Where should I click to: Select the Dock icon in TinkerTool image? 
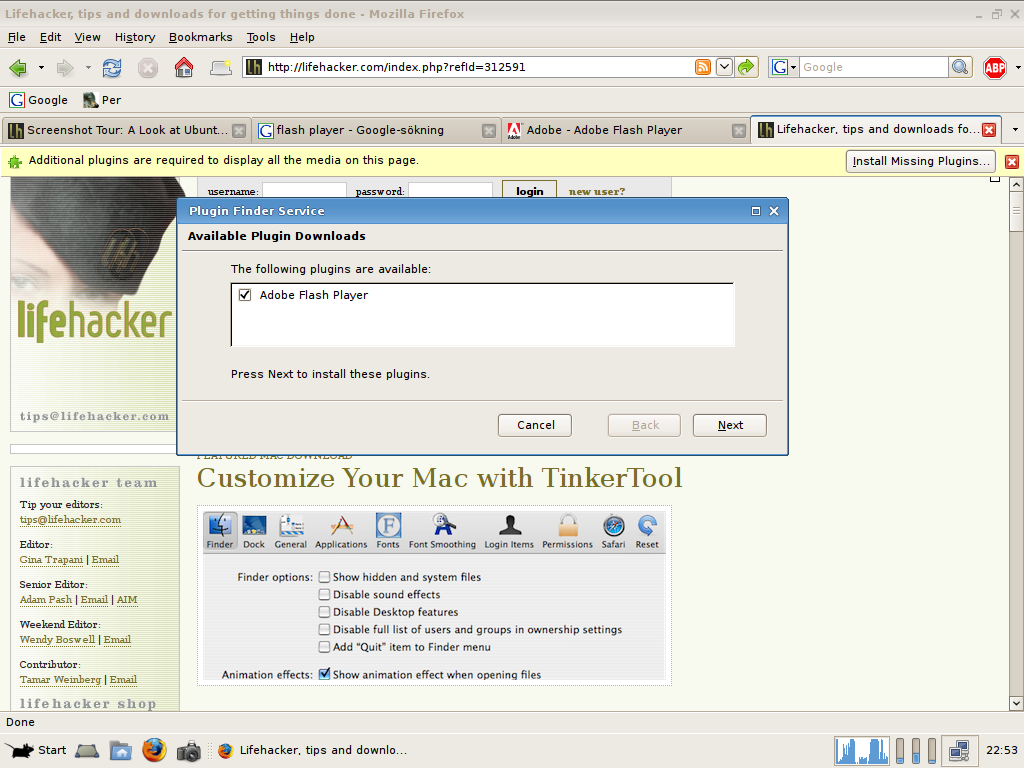254,531
